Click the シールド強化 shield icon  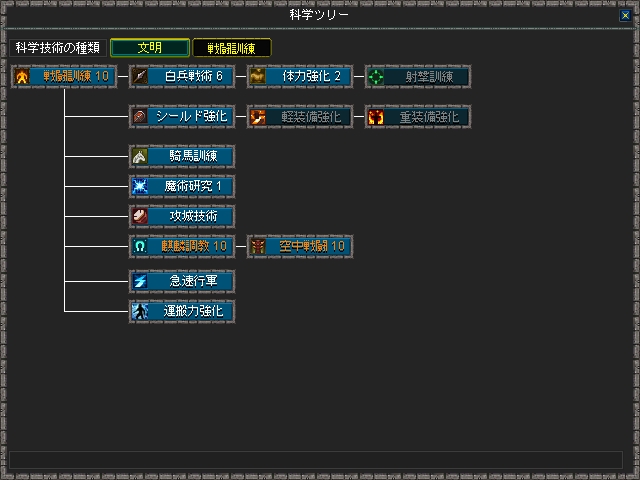[x=140, y=117]
